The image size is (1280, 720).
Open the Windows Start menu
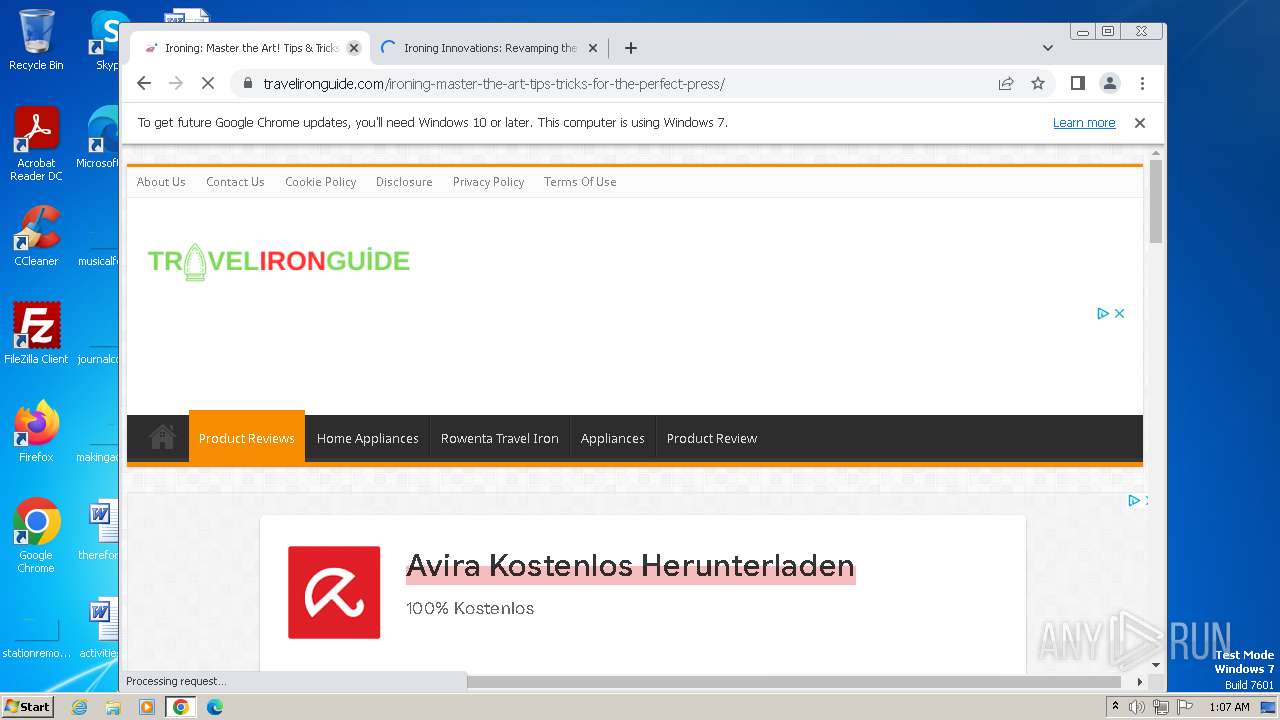click(27, 706)
